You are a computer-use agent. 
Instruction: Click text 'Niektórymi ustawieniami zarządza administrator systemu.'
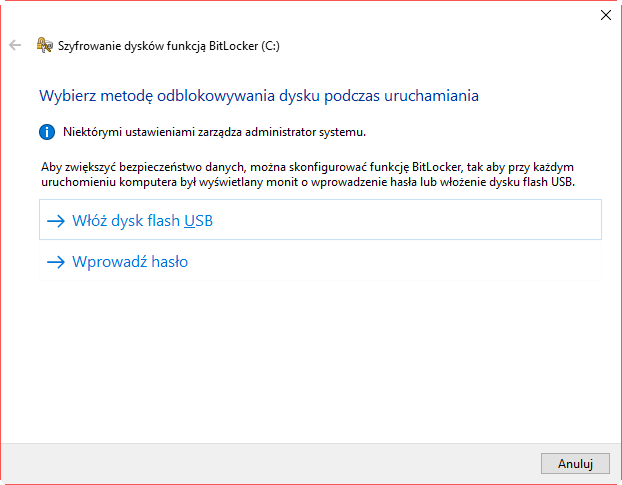(x=214, y=132)
